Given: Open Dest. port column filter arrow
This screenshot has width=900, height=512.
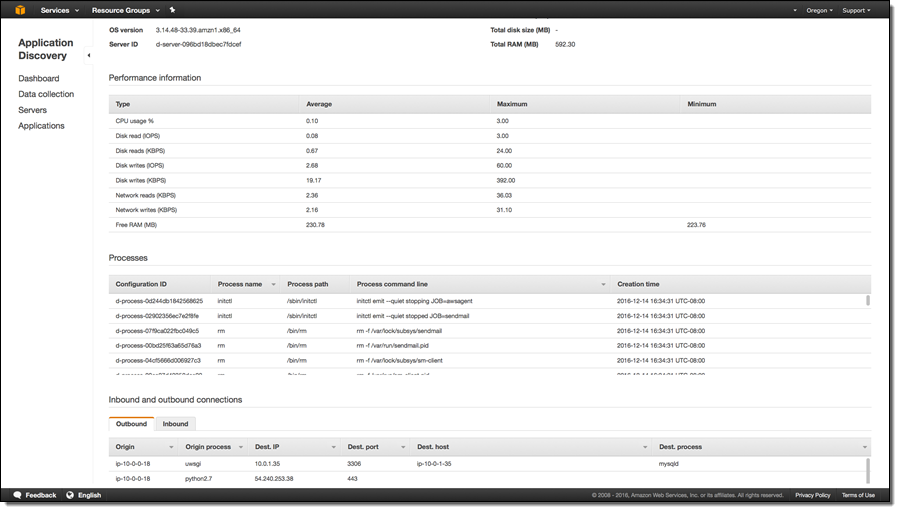Looking at the screenshot, I should pyautogui.click(x=403, y=447).
